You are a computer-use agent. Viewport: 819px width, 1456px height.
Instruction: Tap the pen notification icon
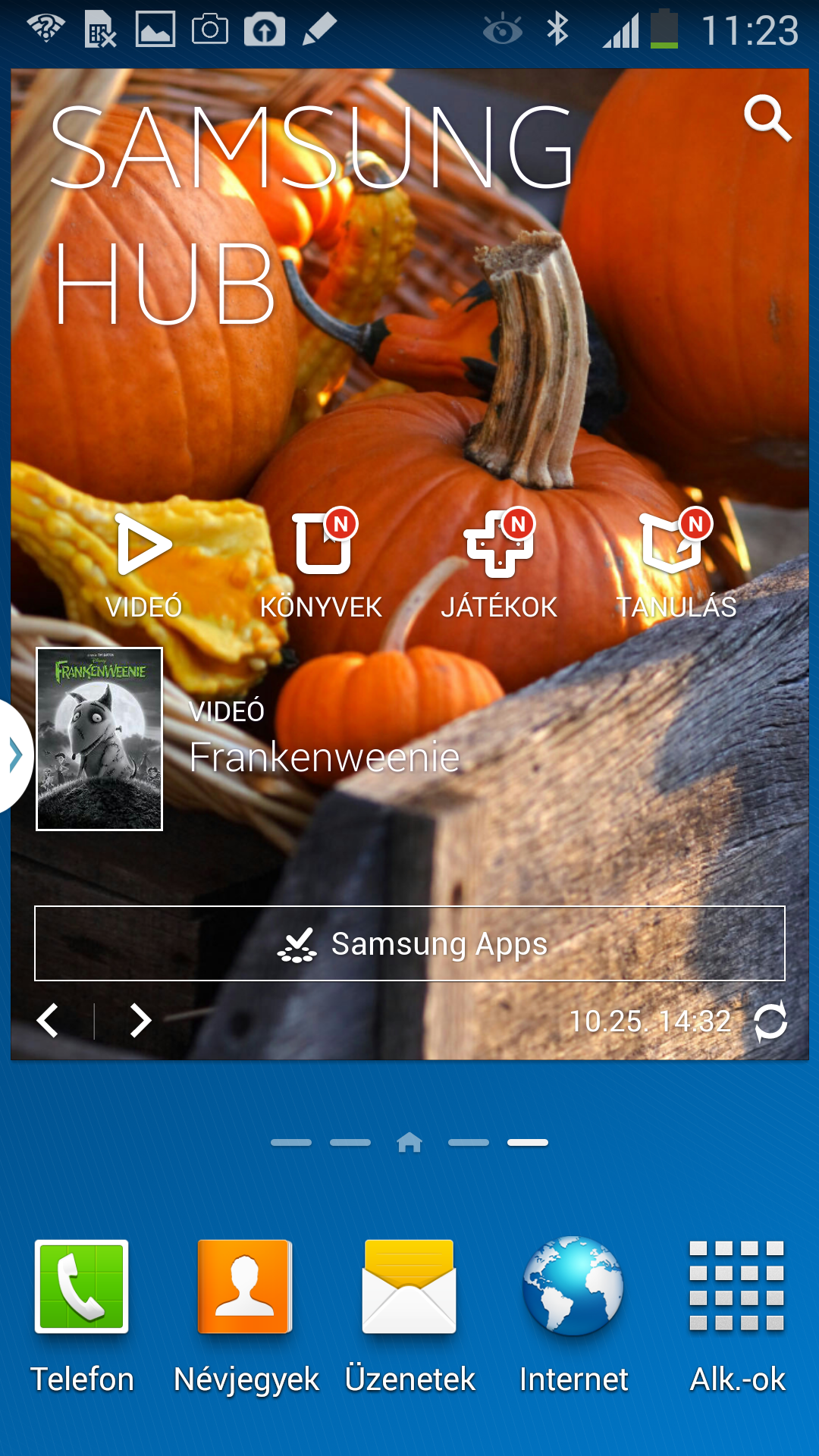click(319, 30)
